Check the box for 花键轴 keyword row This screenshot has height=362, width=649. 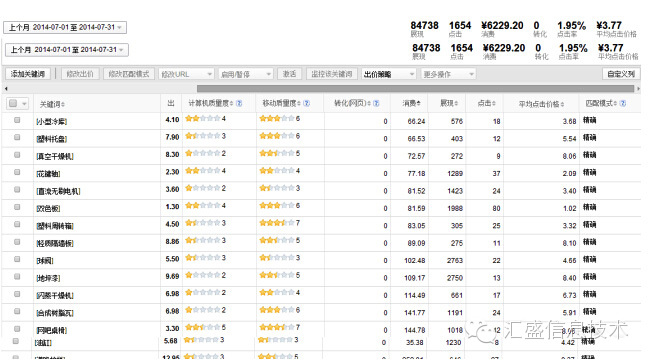(x=17, y=172)
